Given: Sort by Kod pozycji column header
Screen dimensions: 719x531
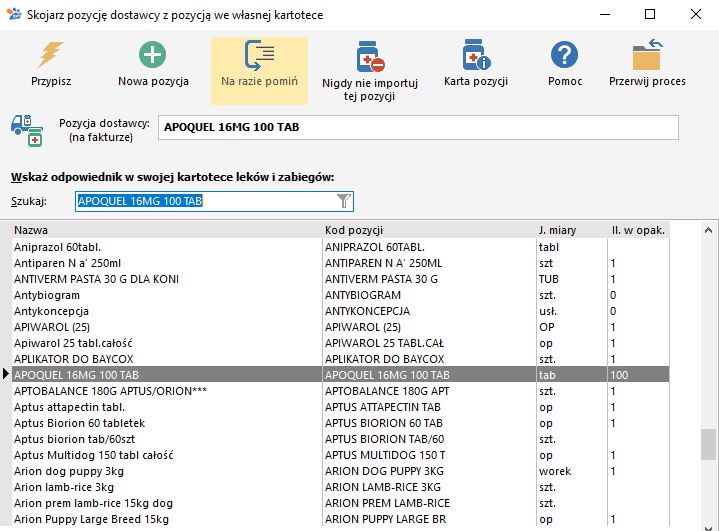Looking at the screenshot, I should (x=429, y=230).
